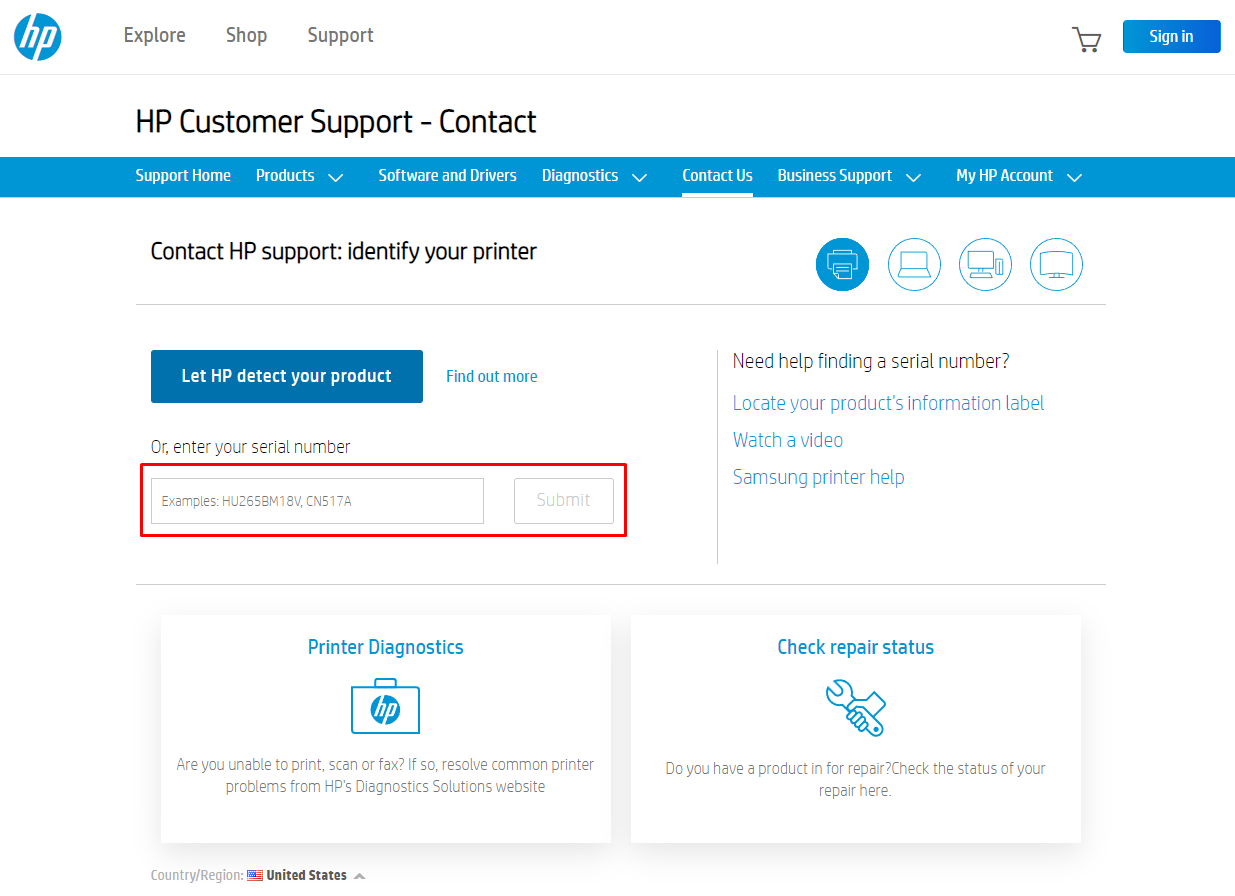Image resolution: width=1235 pixels, height=896 pixels.
Task: Expand the My HP Account chevron
Action: point(1075,177)
